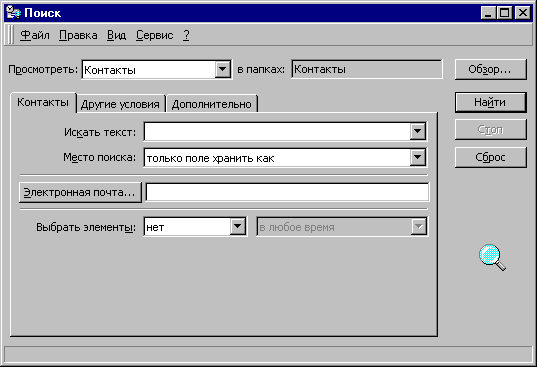Click the Контакты value in Просмотреть combo
Image resolution: width=537 pixels, height=367 pixels.
(110, 70)
